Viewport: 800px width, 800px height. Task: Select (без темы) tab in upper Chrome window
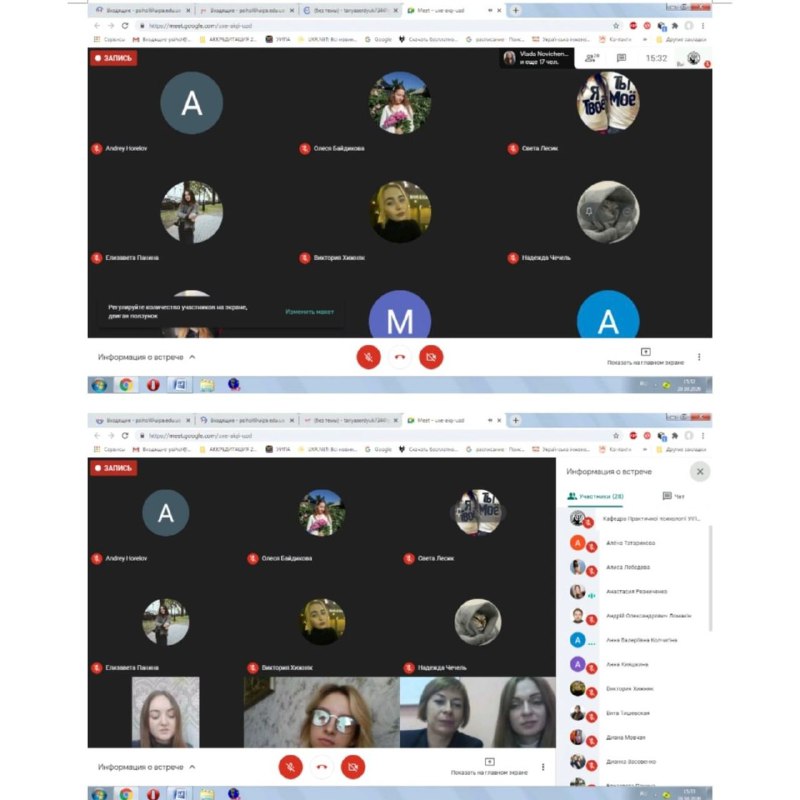(351, 10)
